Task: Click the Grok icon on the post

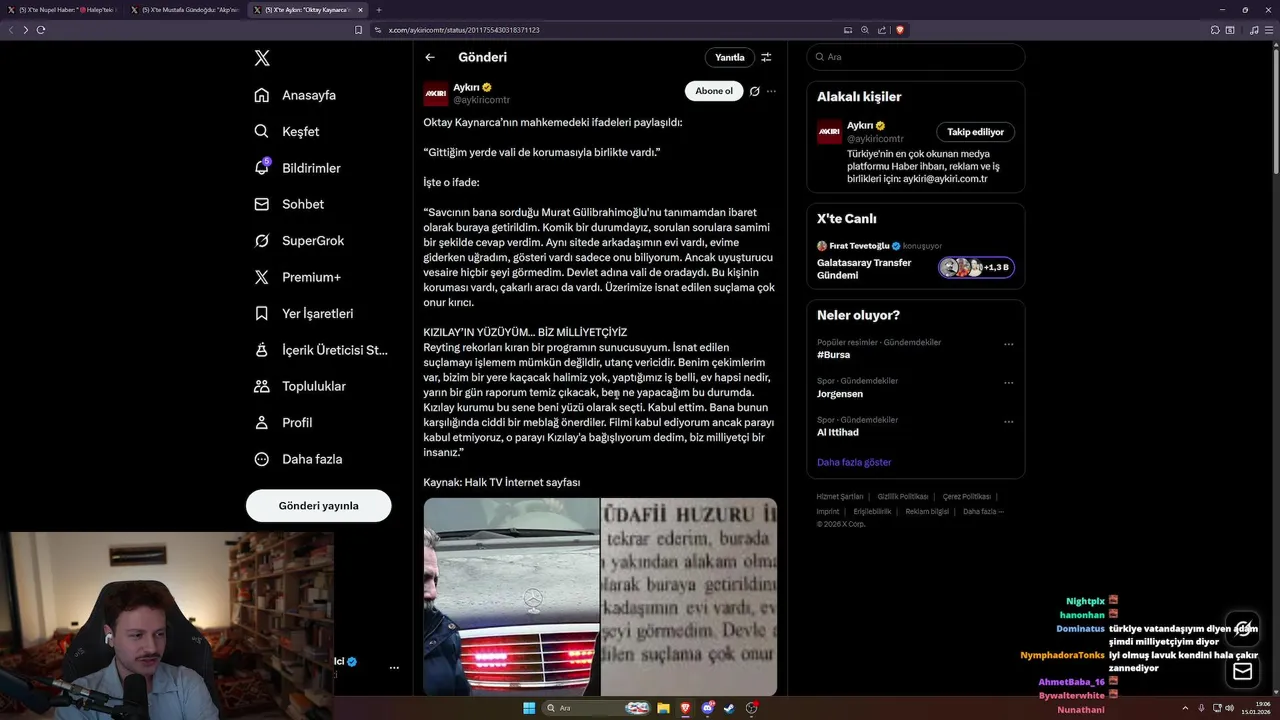Action: [755, 91]
